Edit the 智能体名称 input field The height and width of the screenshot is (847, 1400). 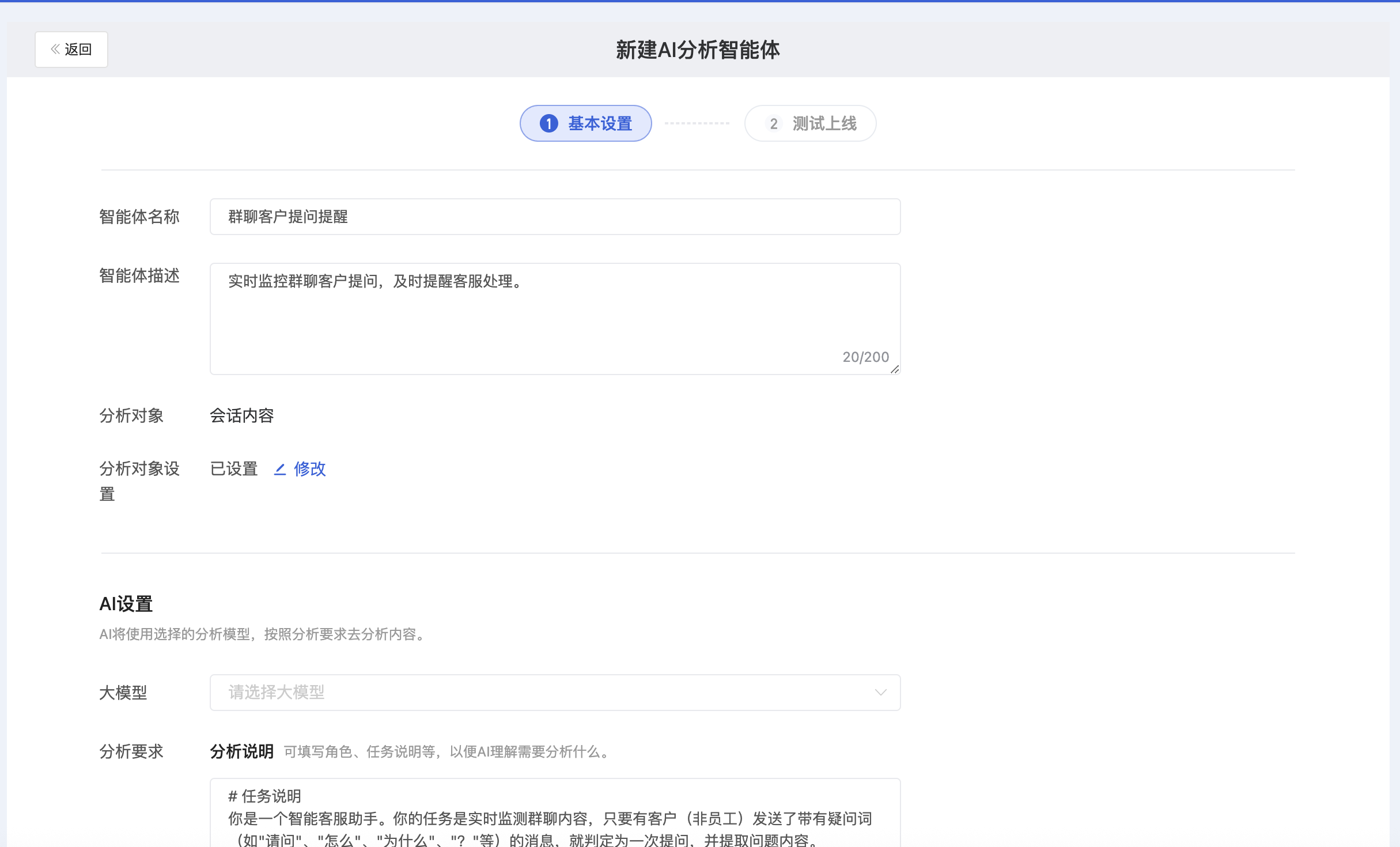tap(555, 217)
